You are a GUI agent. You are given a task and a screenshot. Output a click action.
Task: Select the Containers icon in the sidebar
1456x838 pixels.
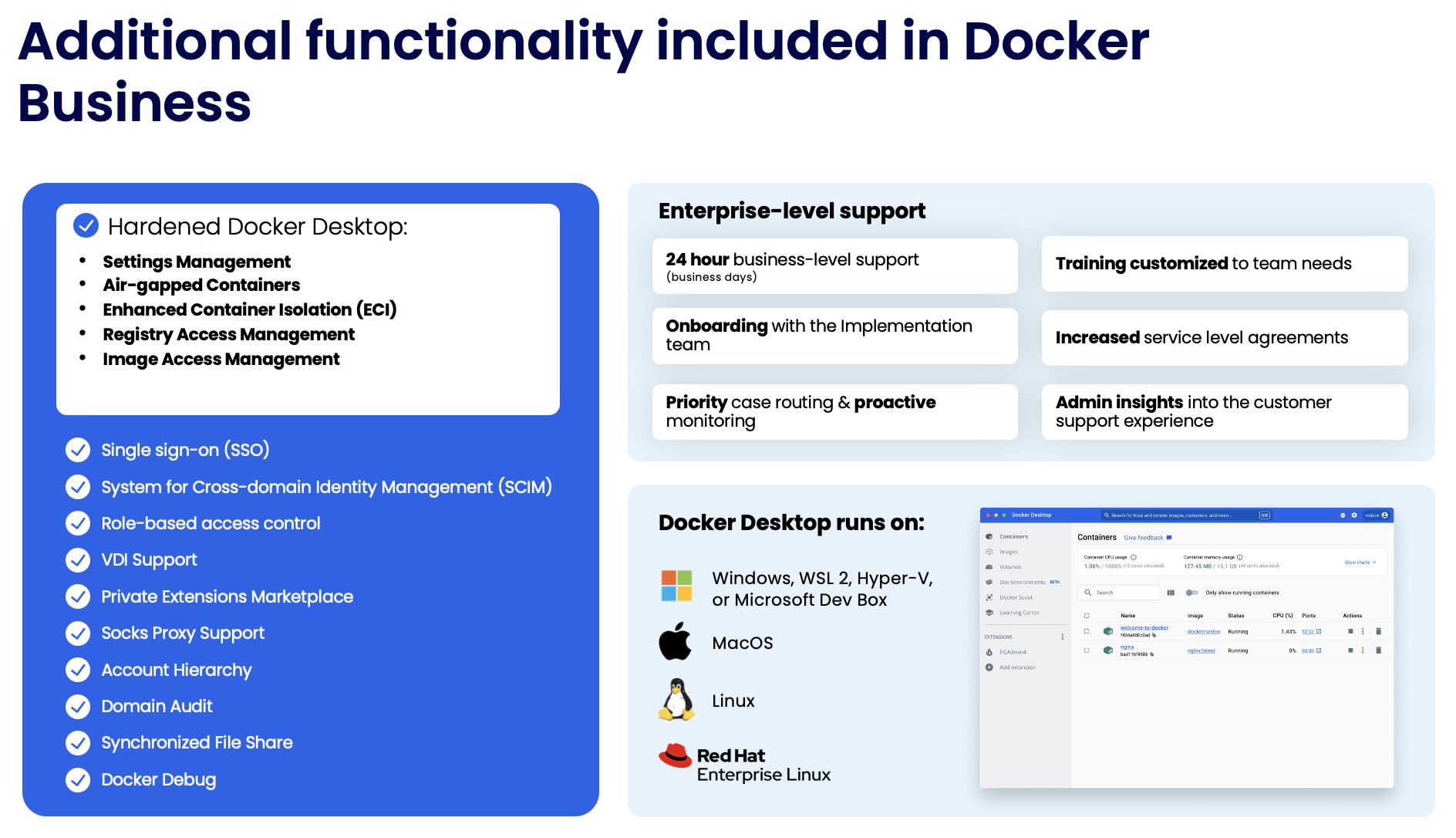coord(989,536)
